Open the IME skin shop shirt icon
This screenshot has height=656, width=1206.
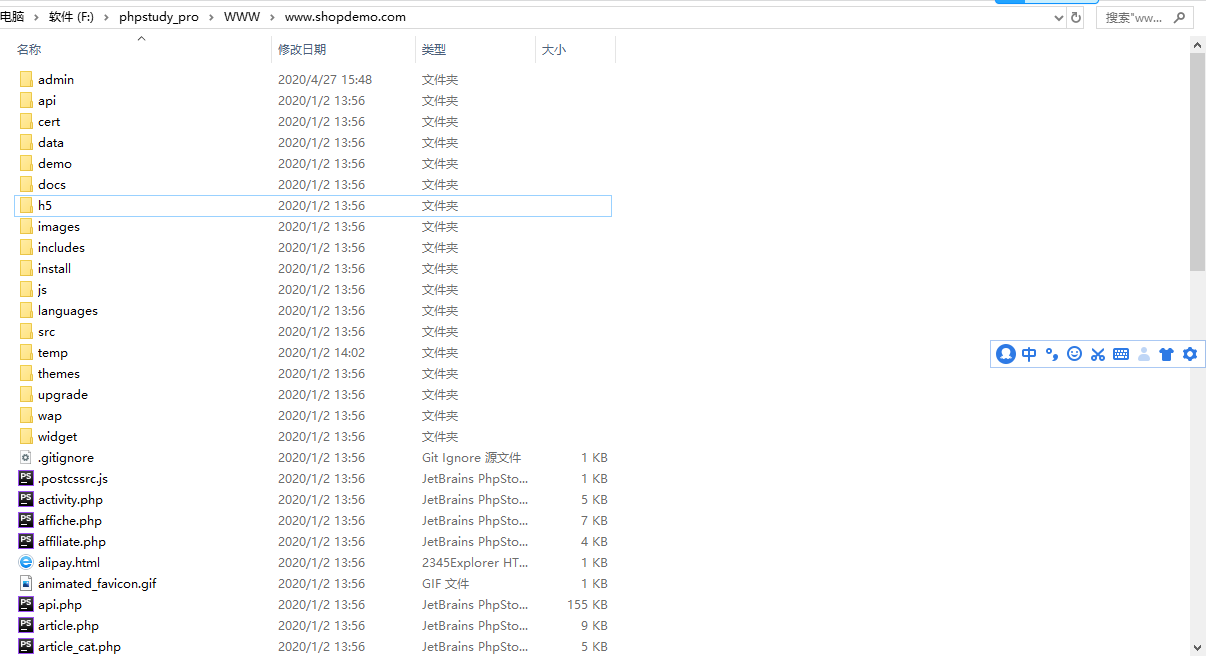(x=1166, y=353)
